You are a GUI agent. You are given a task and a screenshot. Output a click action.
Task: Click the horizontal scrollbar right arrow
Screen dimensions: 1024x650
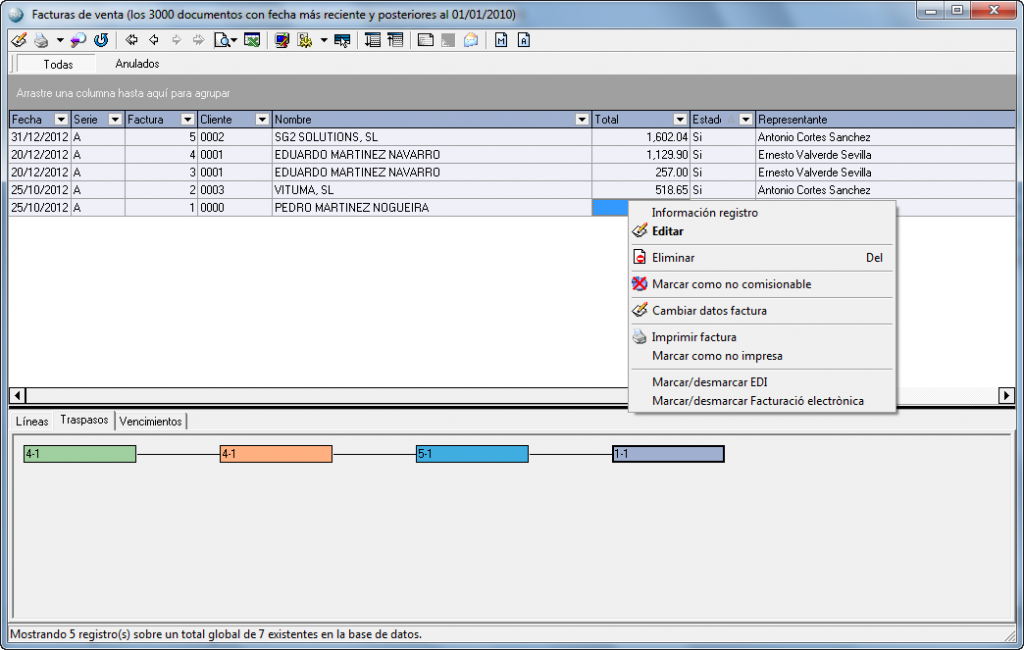point(1006,395)
